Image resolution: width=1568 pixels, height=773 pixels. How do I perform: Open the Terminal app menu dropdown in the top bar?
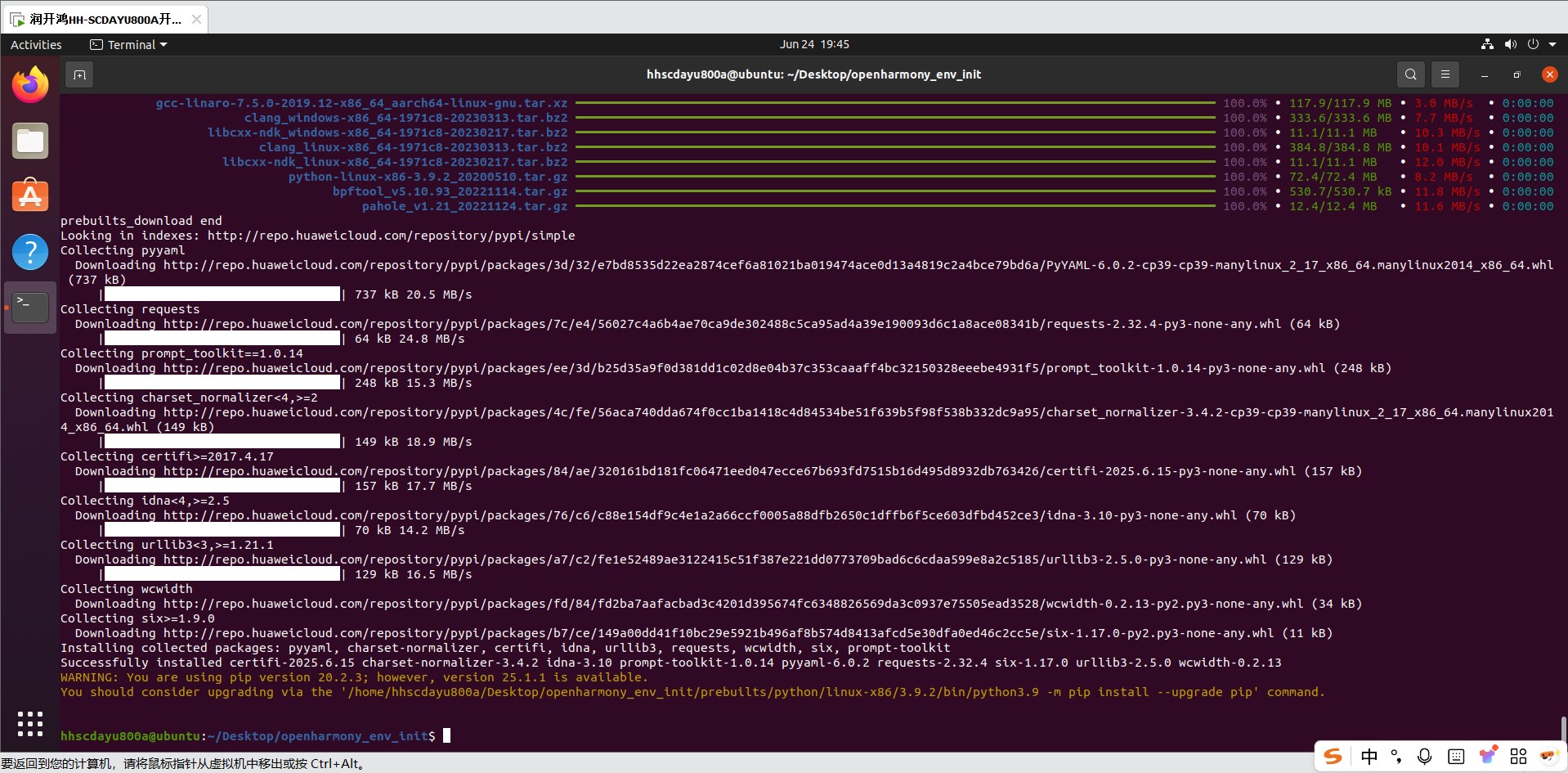coord(128,45)
